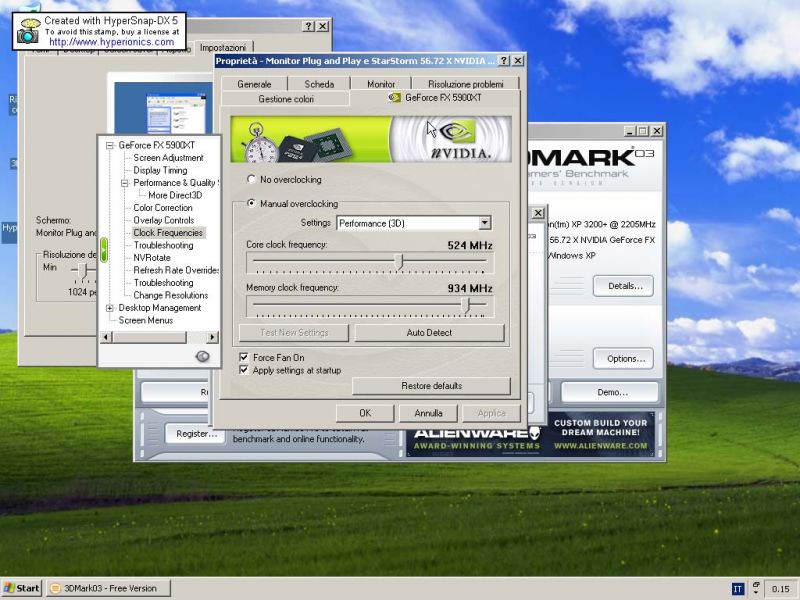Click the horizontal scrollbar thumb under the tree

149,337
